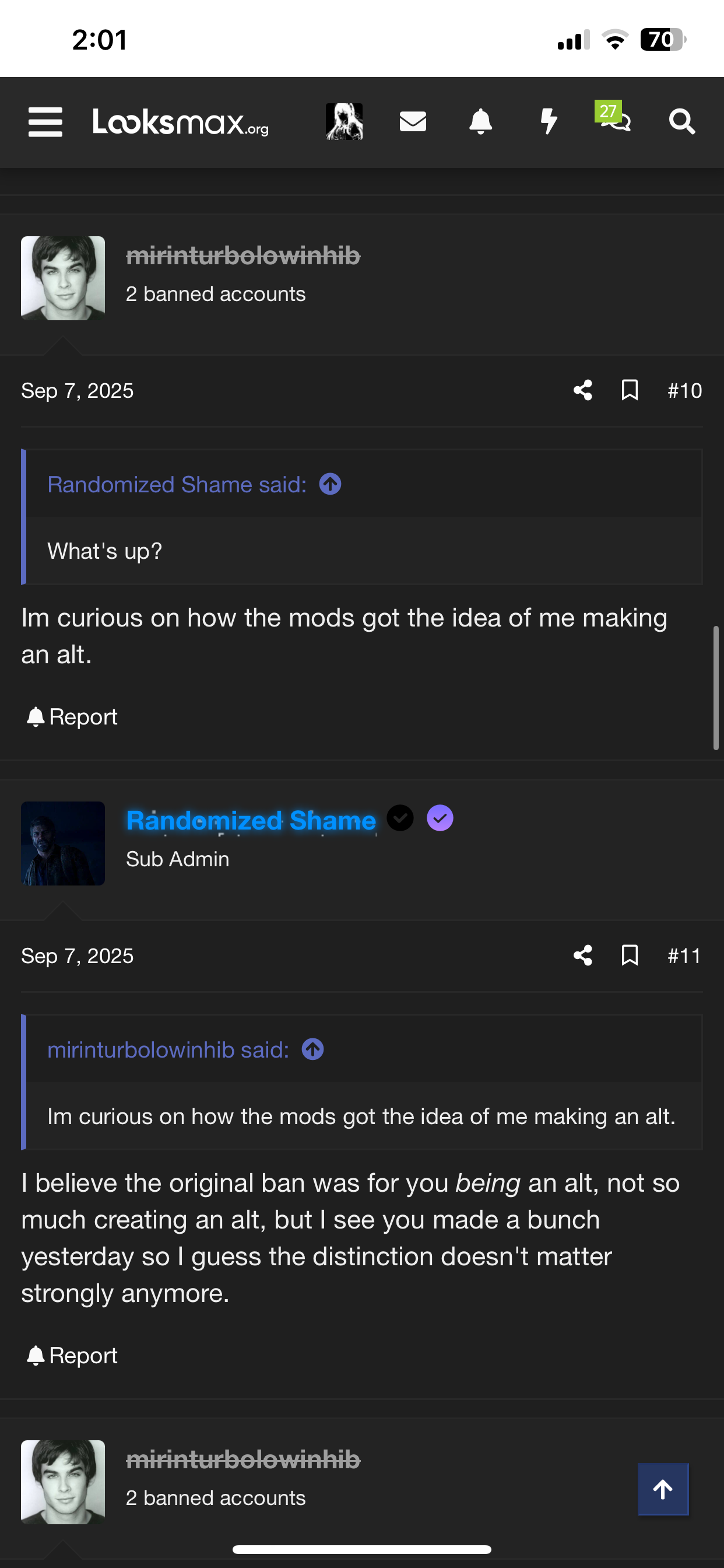
Task: Open the search magnifier icon
Action: click(x=682, y=122)
